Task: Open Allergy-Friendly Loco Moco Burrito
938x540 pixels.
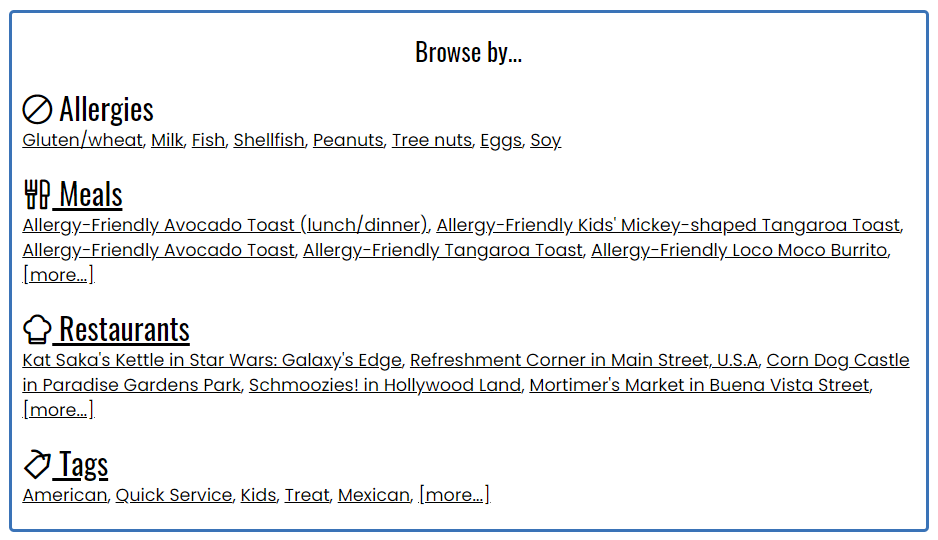Action: pos(739,250)
